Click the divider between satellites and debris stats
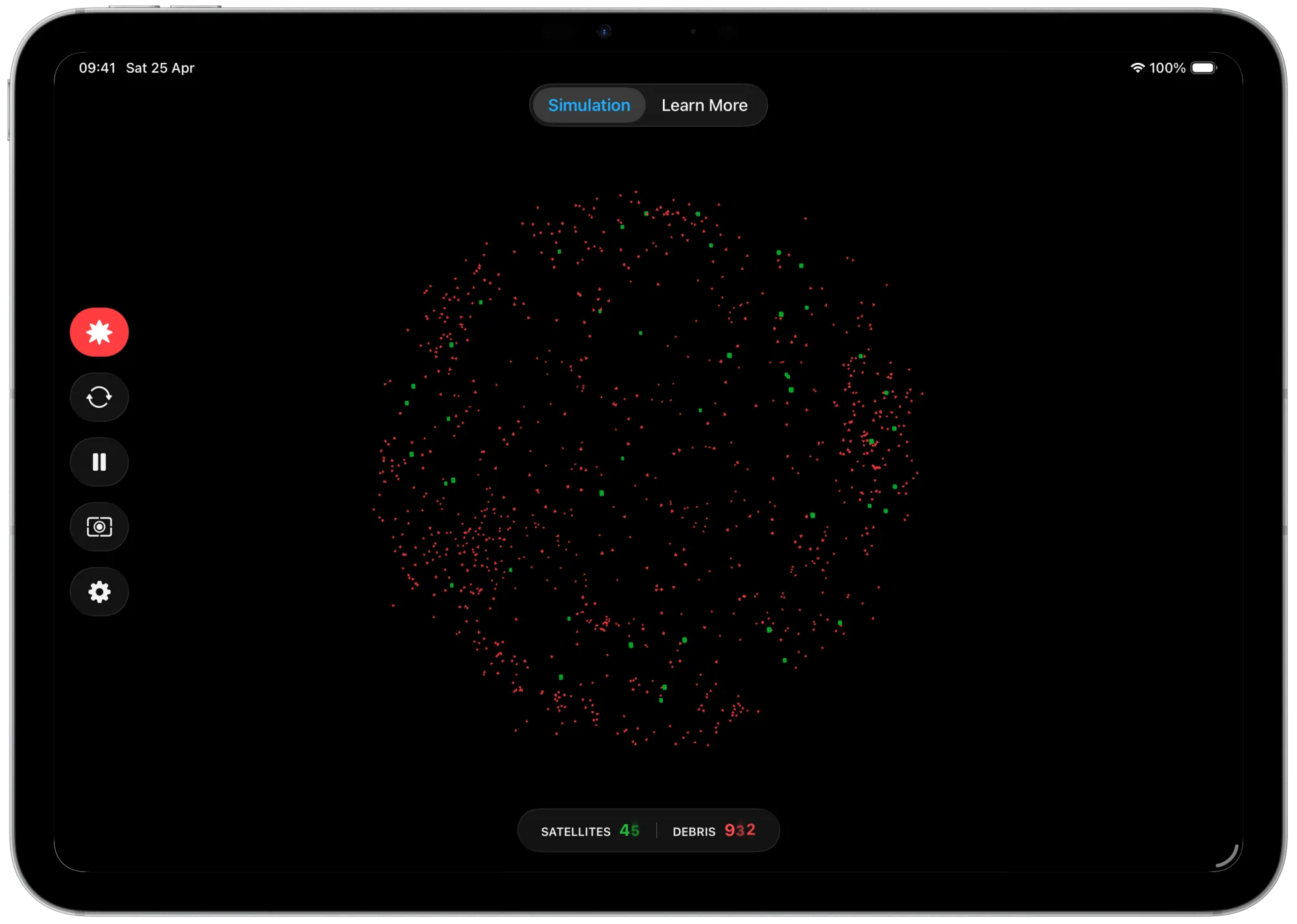Image resolution: width=1297 pixels, height=924 pixels. point(656,830)
